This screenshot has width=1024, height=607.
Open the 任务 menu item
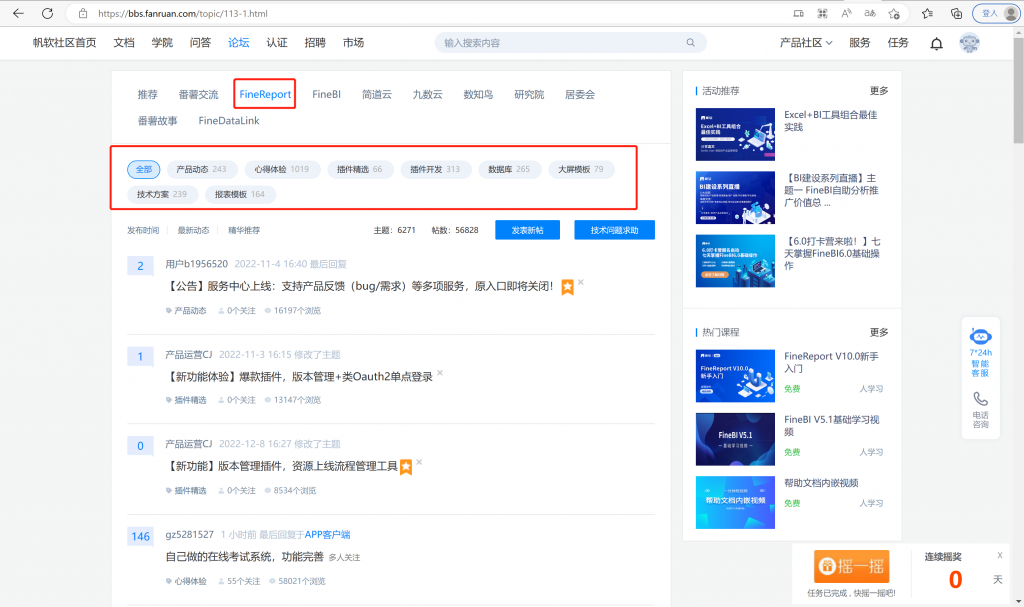point(898,42)
